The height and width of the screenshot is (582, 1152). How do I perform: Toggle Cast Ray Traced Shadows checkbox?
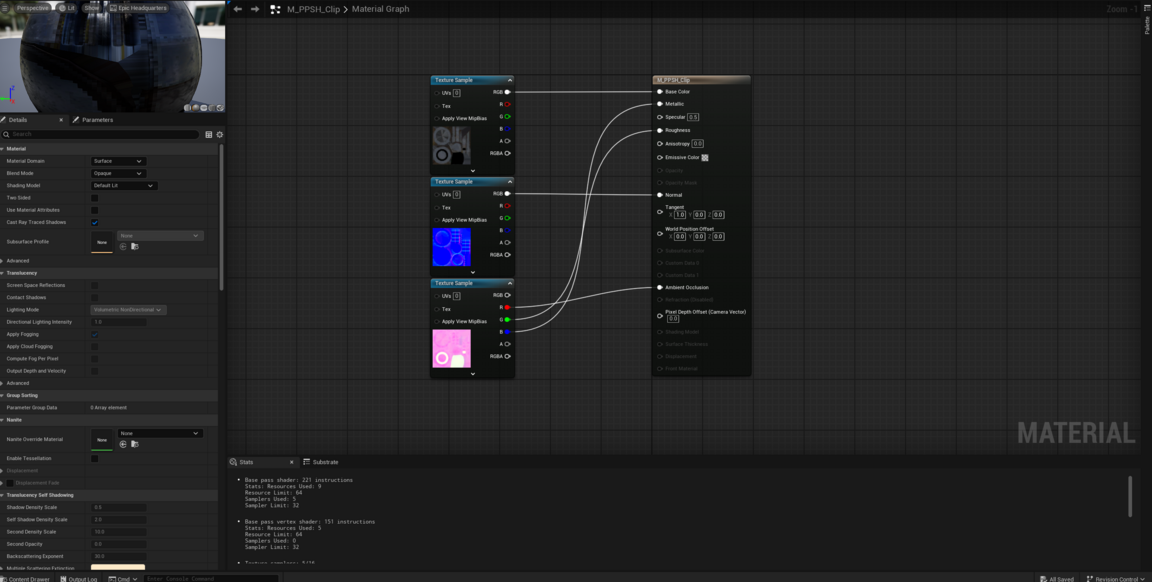click(x=95, y=222)
